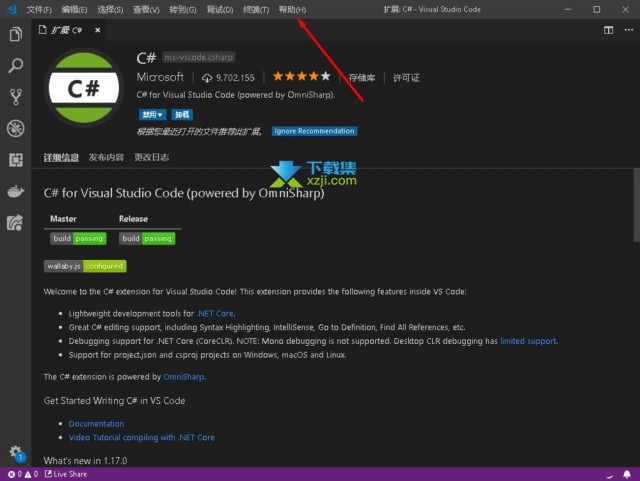Click the five-star rating
640x481 pixels.
[302, 76]
